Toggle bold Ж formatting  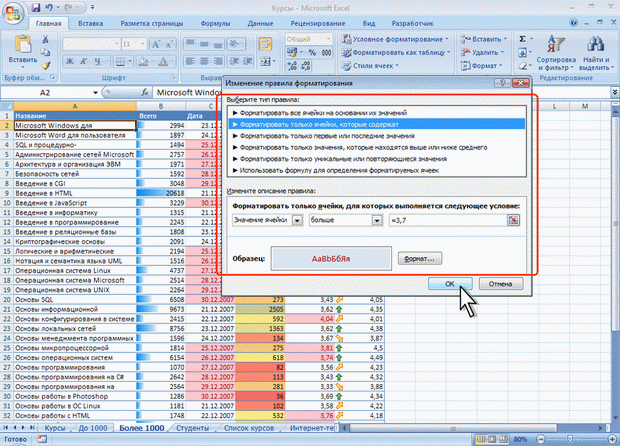70,61
